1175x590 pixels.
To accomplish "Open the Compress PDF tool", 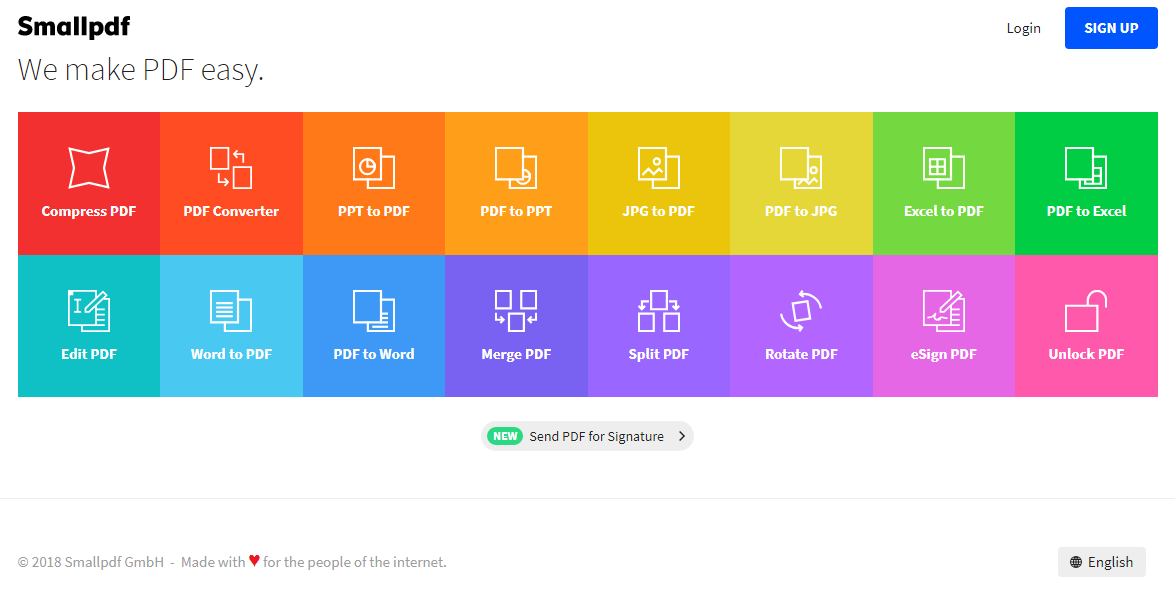I will (x=88, y=183).
